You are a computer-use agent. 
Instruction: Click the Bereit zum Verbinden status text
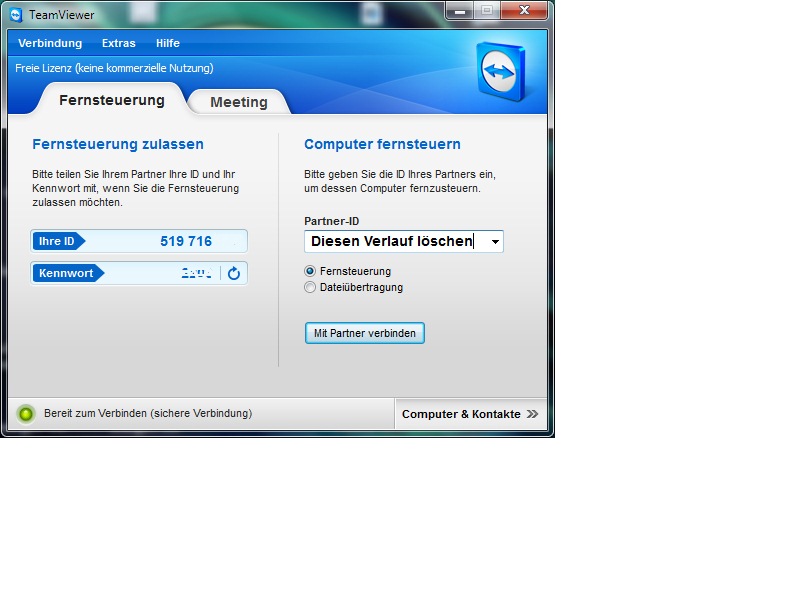coord(148,413)
